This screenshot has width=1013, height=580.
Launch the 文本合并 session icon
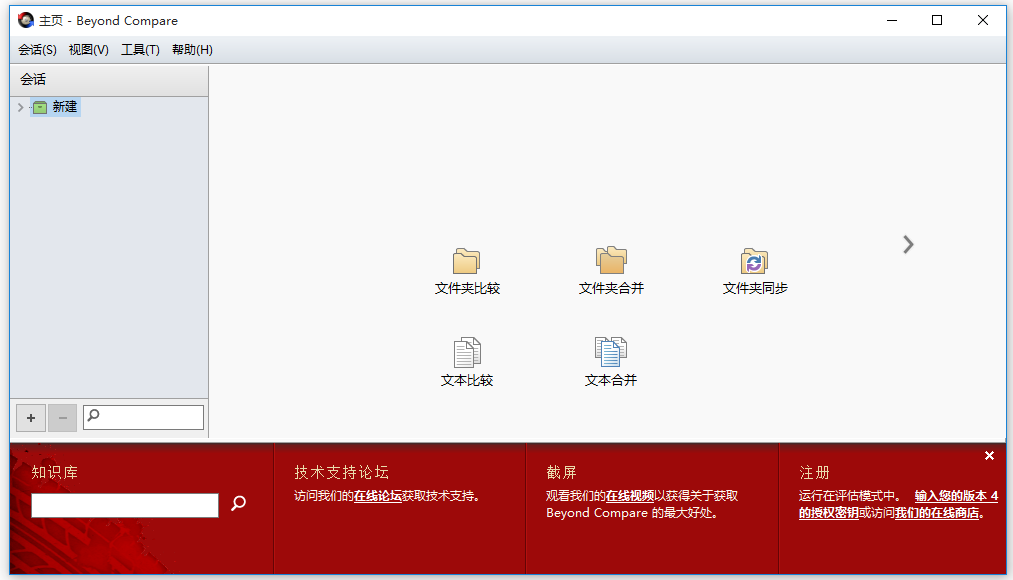(x=611, y=352)
